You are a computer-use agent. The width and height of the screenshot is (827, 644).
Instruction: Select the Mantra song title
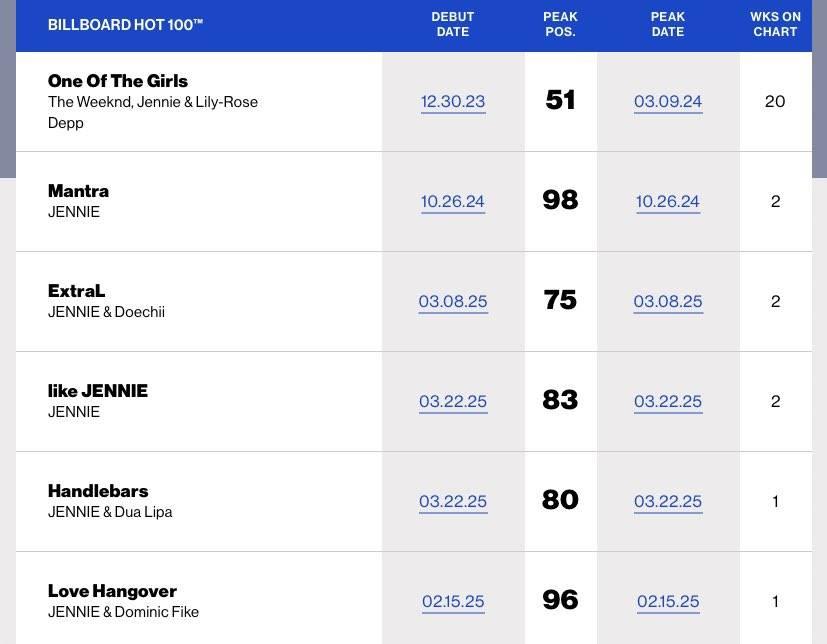[78, 191]
